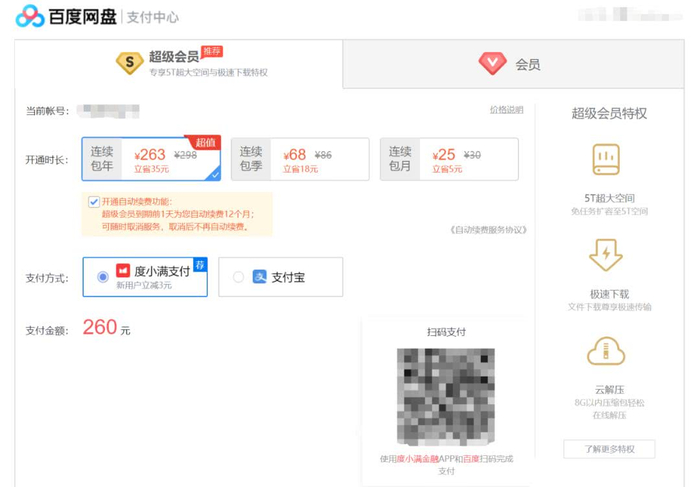Viewport: 700px width, 487px height.
Task: Click the Baidu Netdisk cloud logo
Action: [x=30, y=17]
